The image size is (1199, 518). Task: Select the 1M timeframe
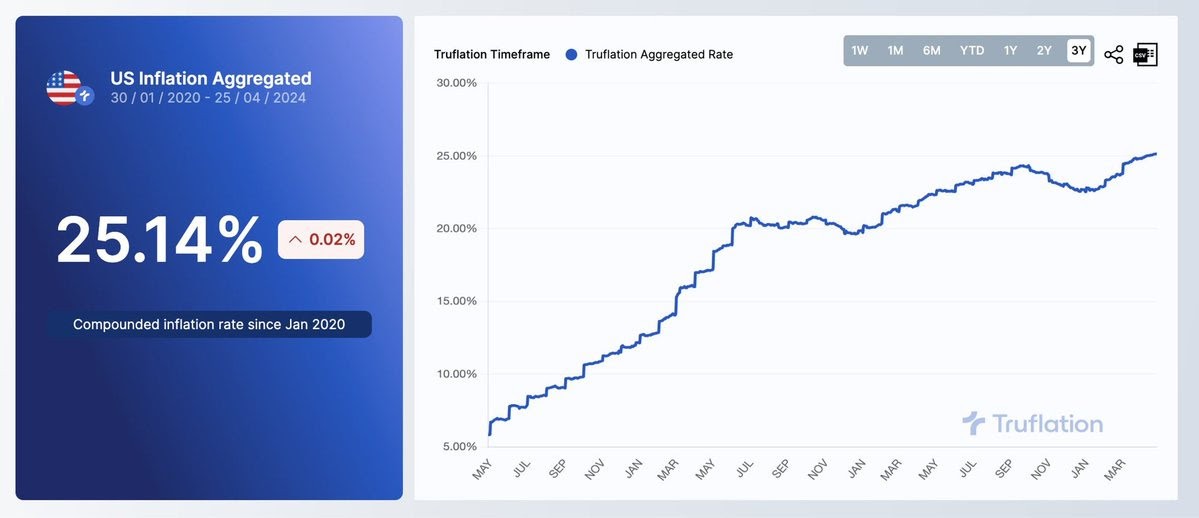pyautogui.click(x=895, y=50)
